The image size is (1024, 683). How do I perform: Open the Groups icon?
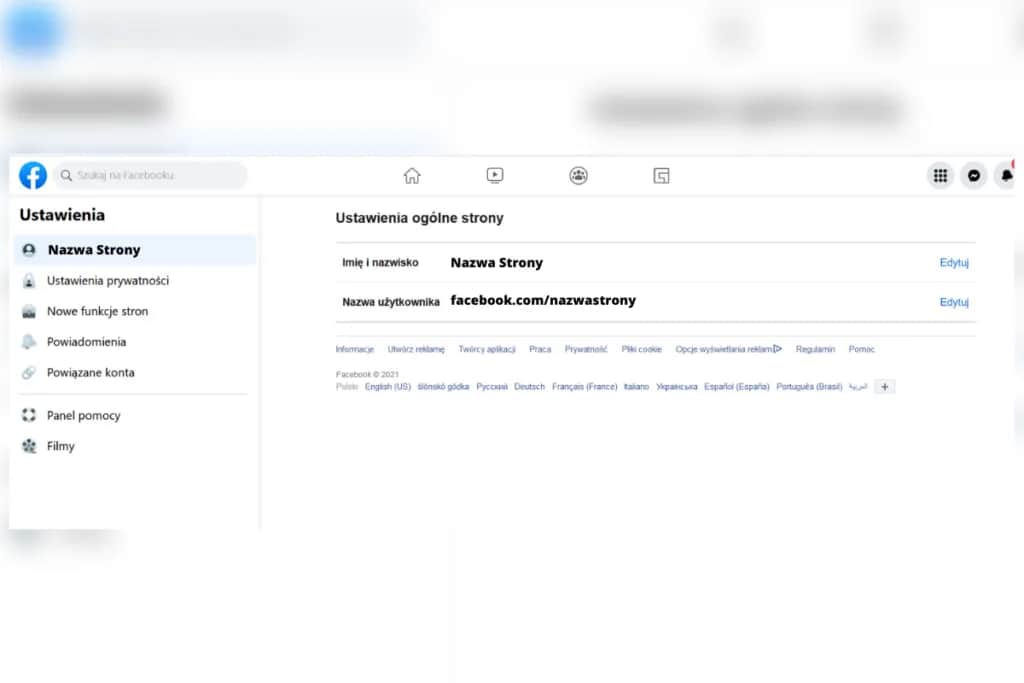click(578, 175)
